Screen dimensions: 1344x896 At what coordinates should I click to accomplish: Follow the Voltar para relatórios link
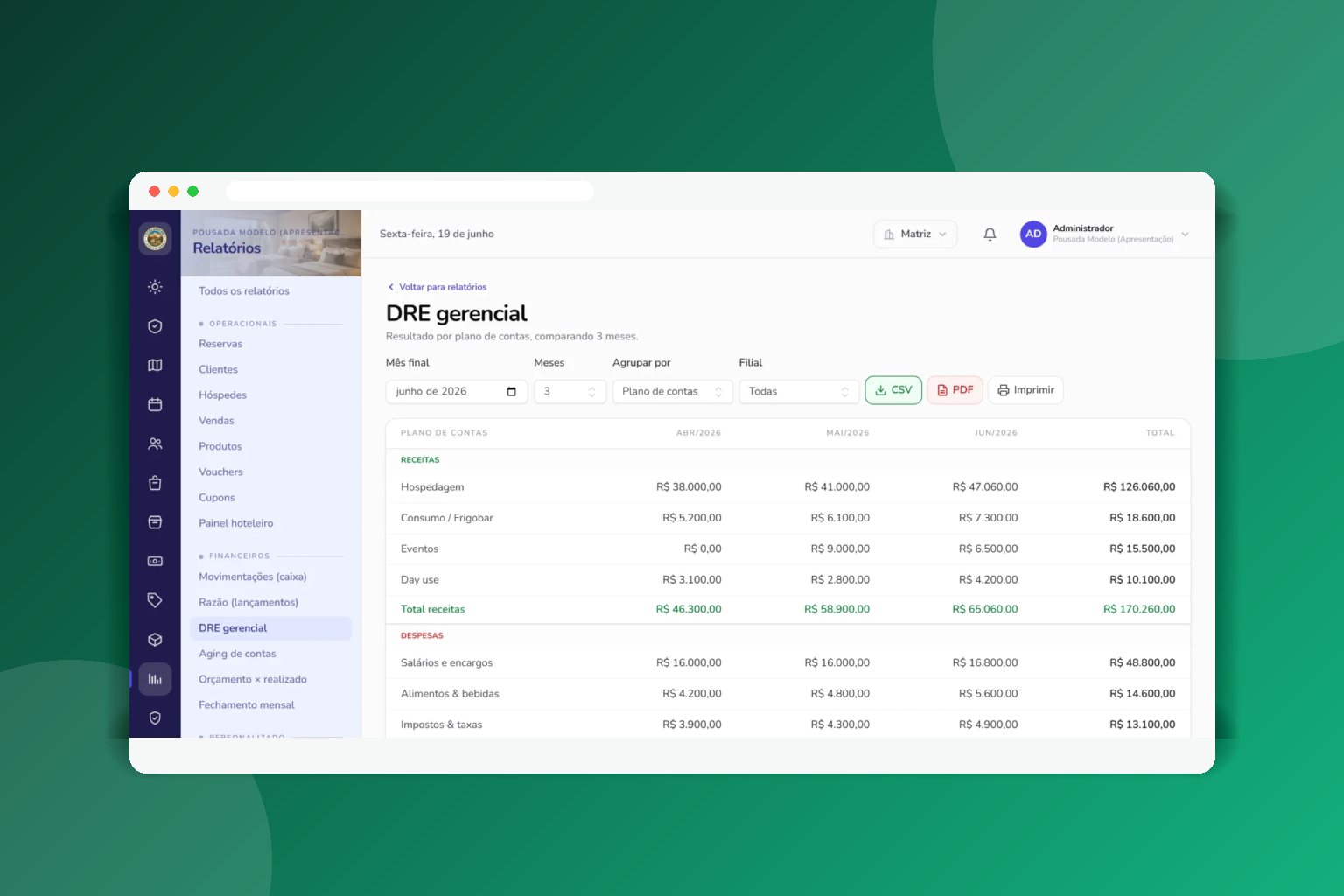pos(437,287)
